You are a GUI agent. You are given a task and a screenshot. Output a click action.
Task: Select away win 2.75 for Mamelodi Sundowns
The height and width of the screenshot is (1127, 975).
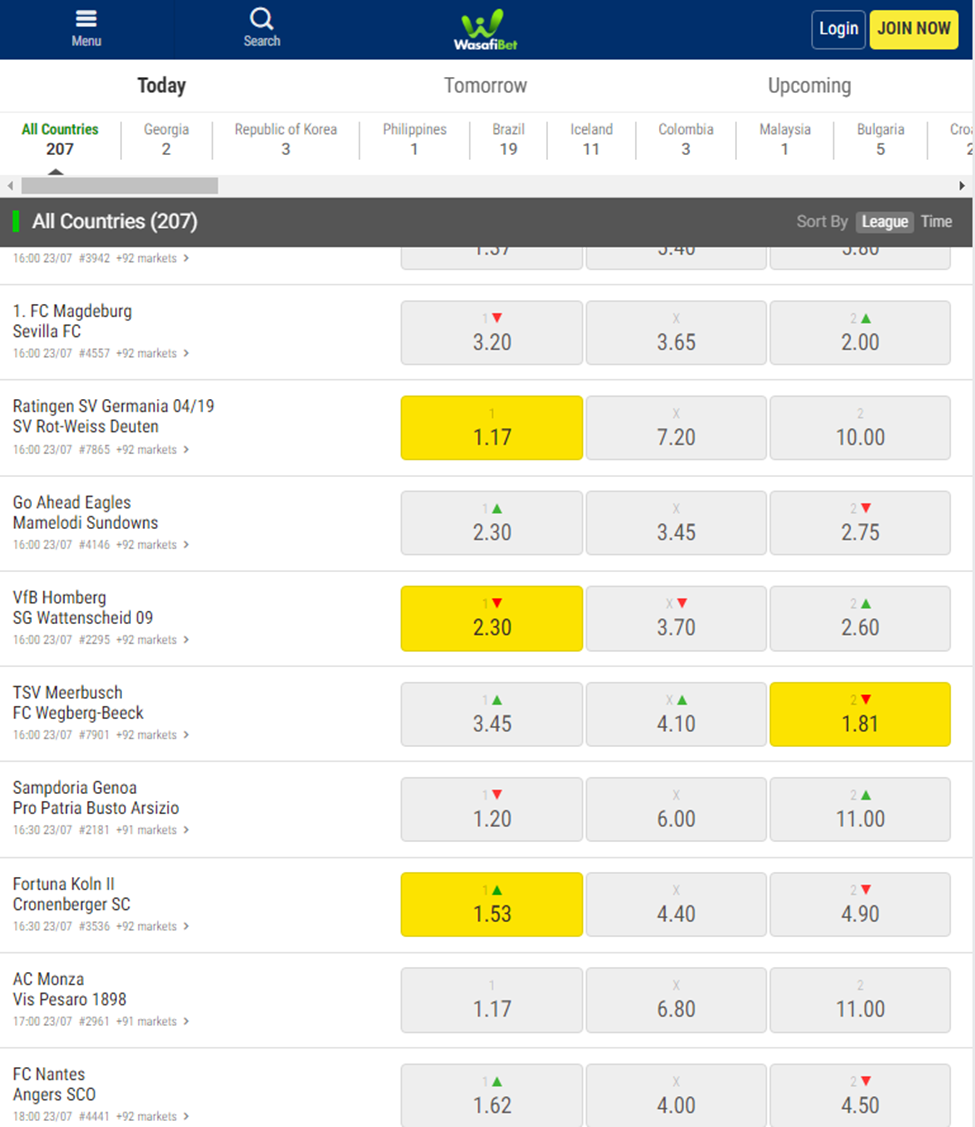[860, 523]
